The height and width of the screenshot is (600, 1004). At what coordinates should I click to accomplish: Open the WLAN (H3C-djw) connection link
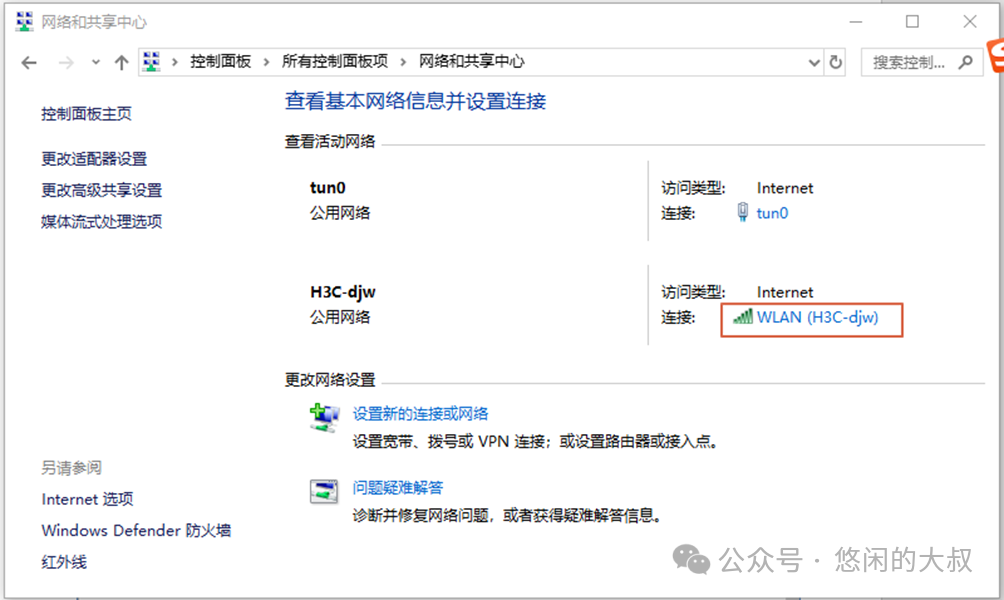[x=818, y=318]
